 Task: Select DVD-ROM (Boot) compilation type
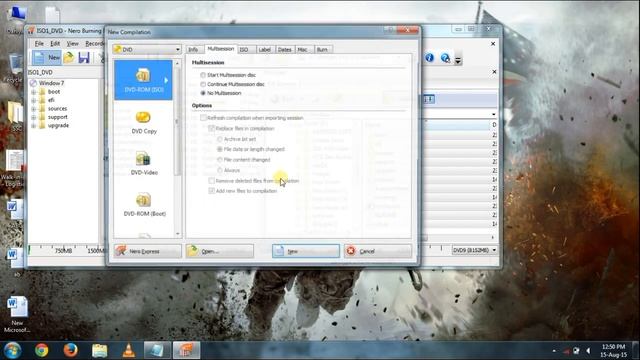click(x=144, y=205)
